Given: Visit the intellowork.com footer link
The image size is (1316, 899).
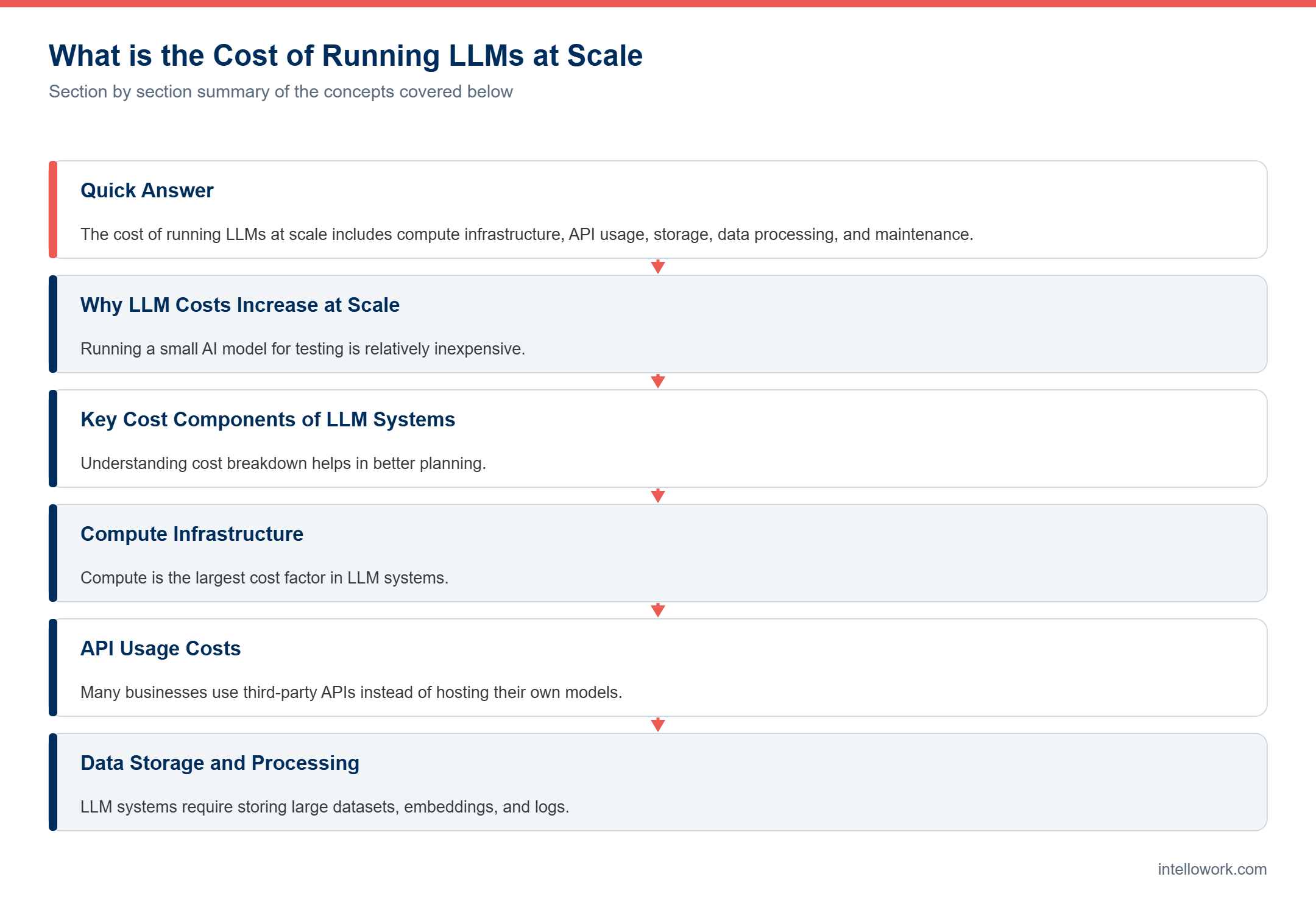Looking at the screenshot, I should click(1212, 869).
